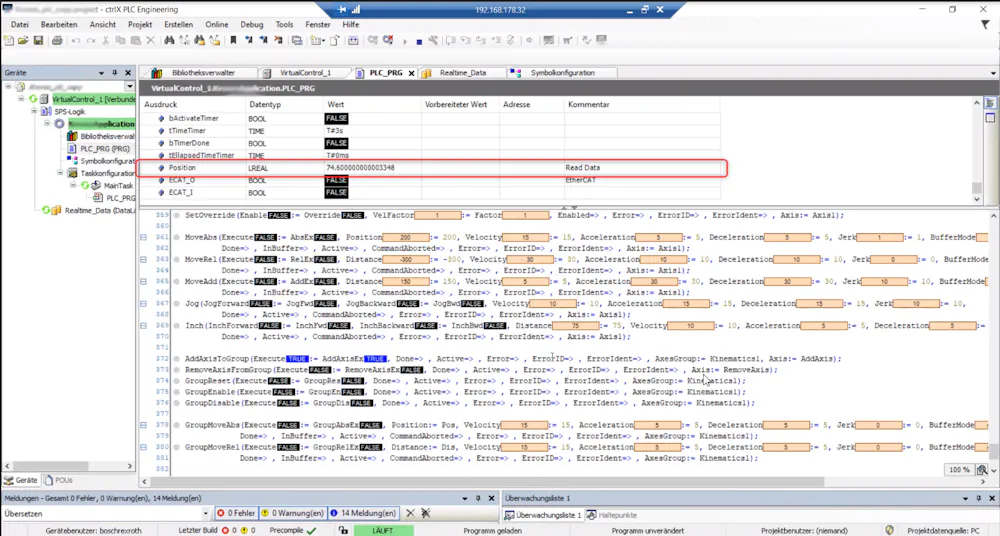Toggle breakpoint circle on line 359
Screen dimensions: 1000x536
click(177, 216)
